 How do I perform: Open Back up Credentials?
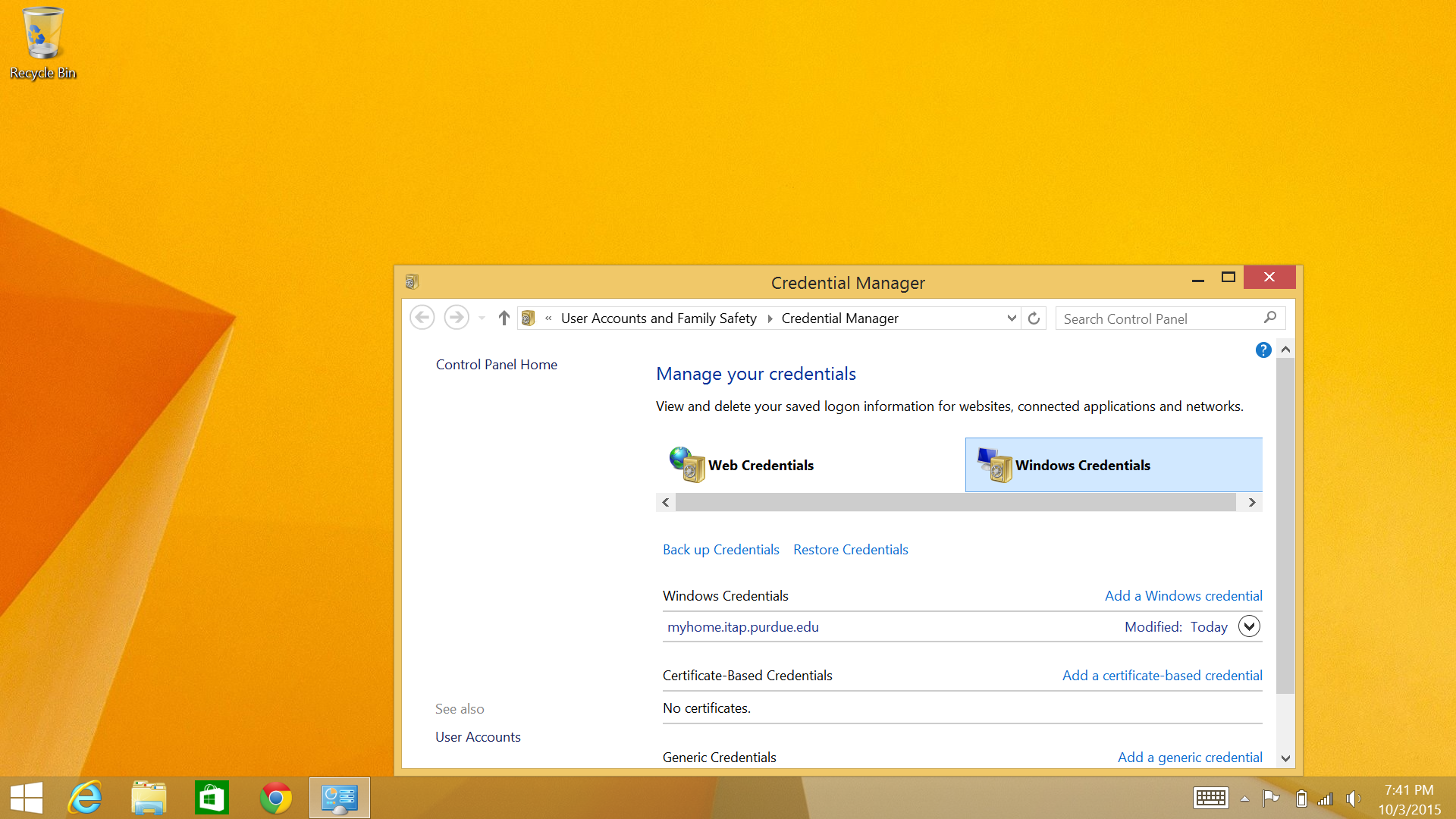720,550
